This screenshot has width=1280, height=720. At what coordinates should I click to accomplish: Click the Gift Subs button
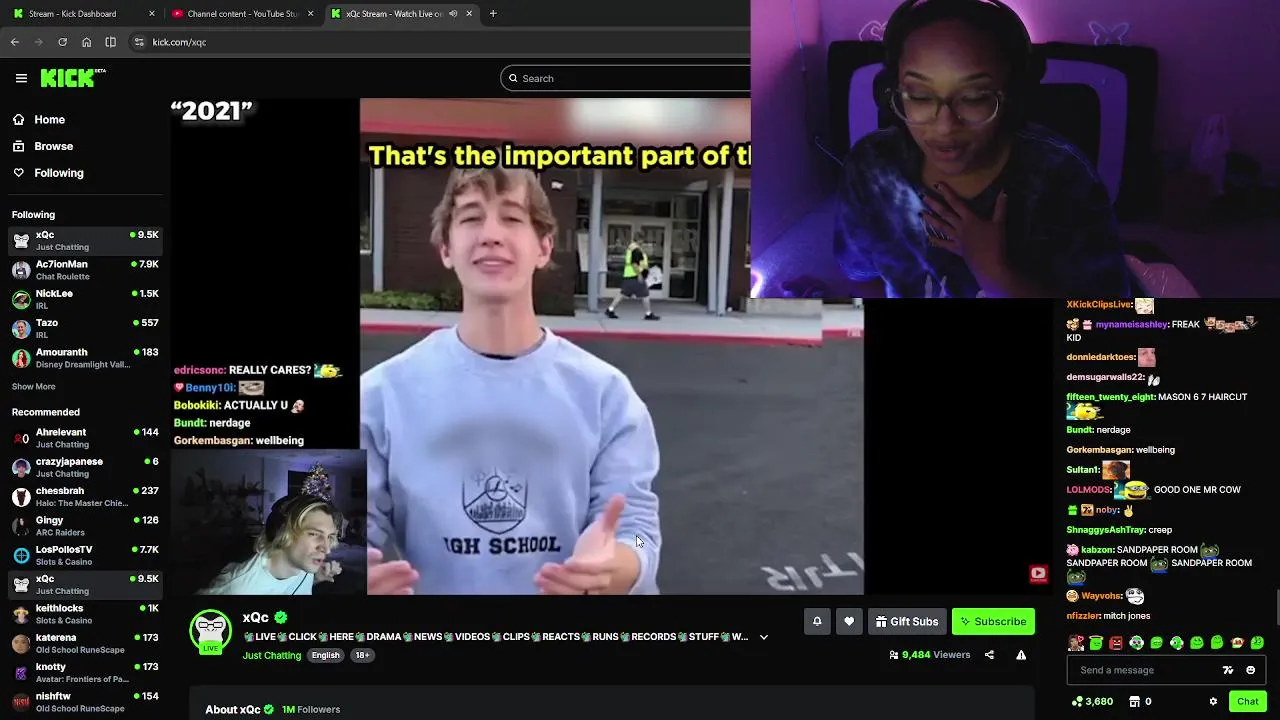(907, 622)
